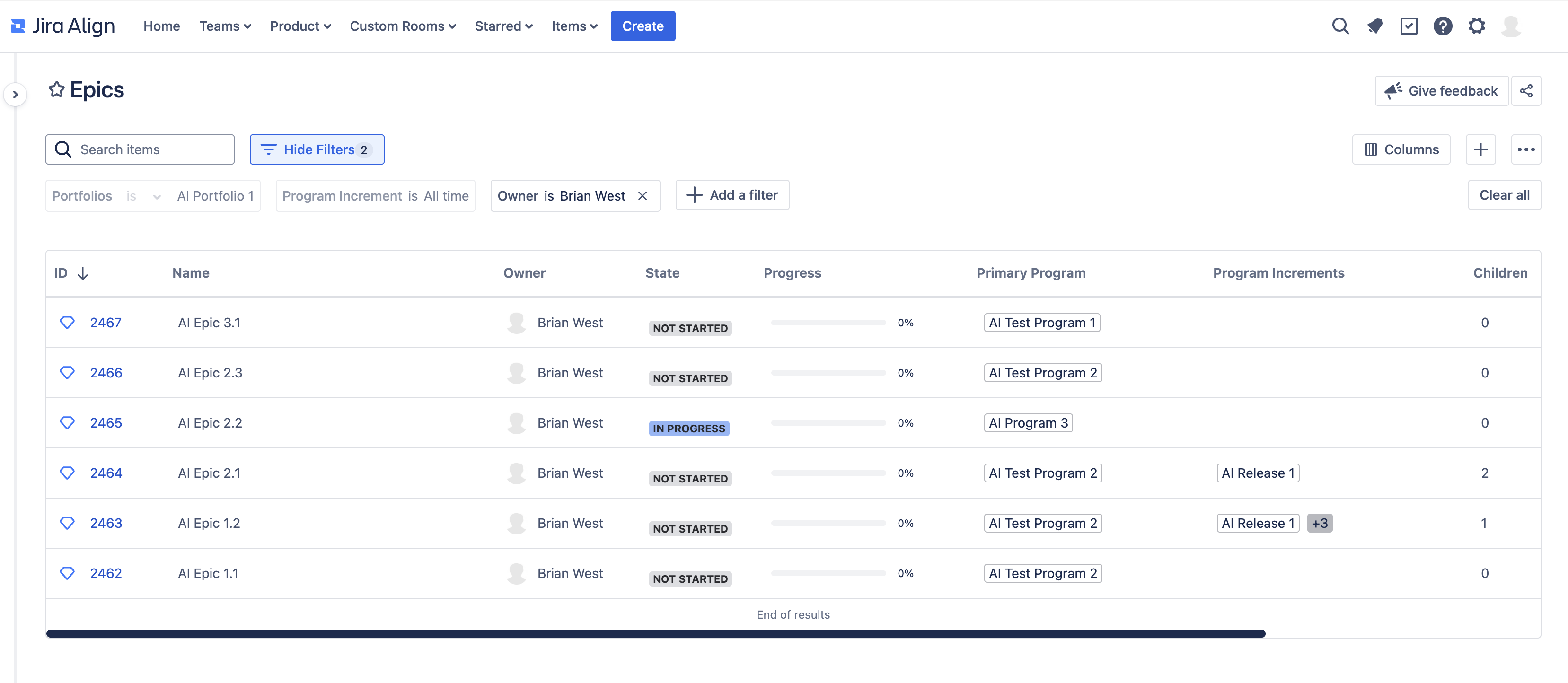Open the checklist tasks icon
The height and width of the screenshot is (683, 1568).
[1409, 26]
